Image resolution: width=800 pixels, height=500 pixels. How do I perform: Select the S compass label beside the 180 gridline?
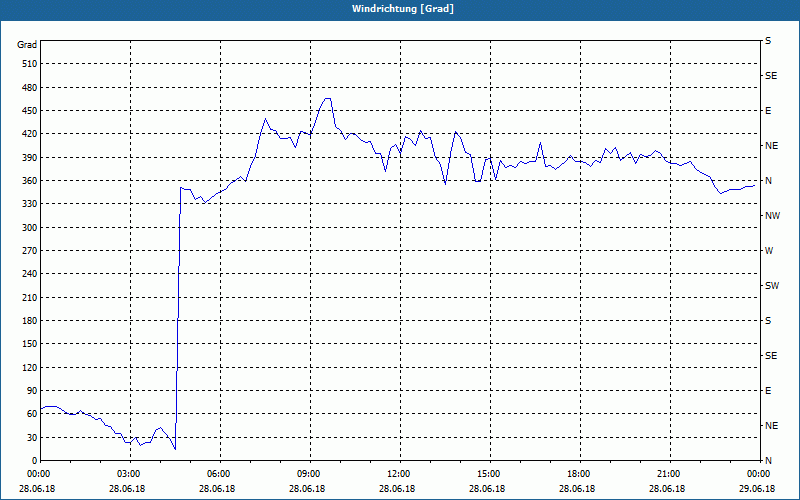click(768, 321)
